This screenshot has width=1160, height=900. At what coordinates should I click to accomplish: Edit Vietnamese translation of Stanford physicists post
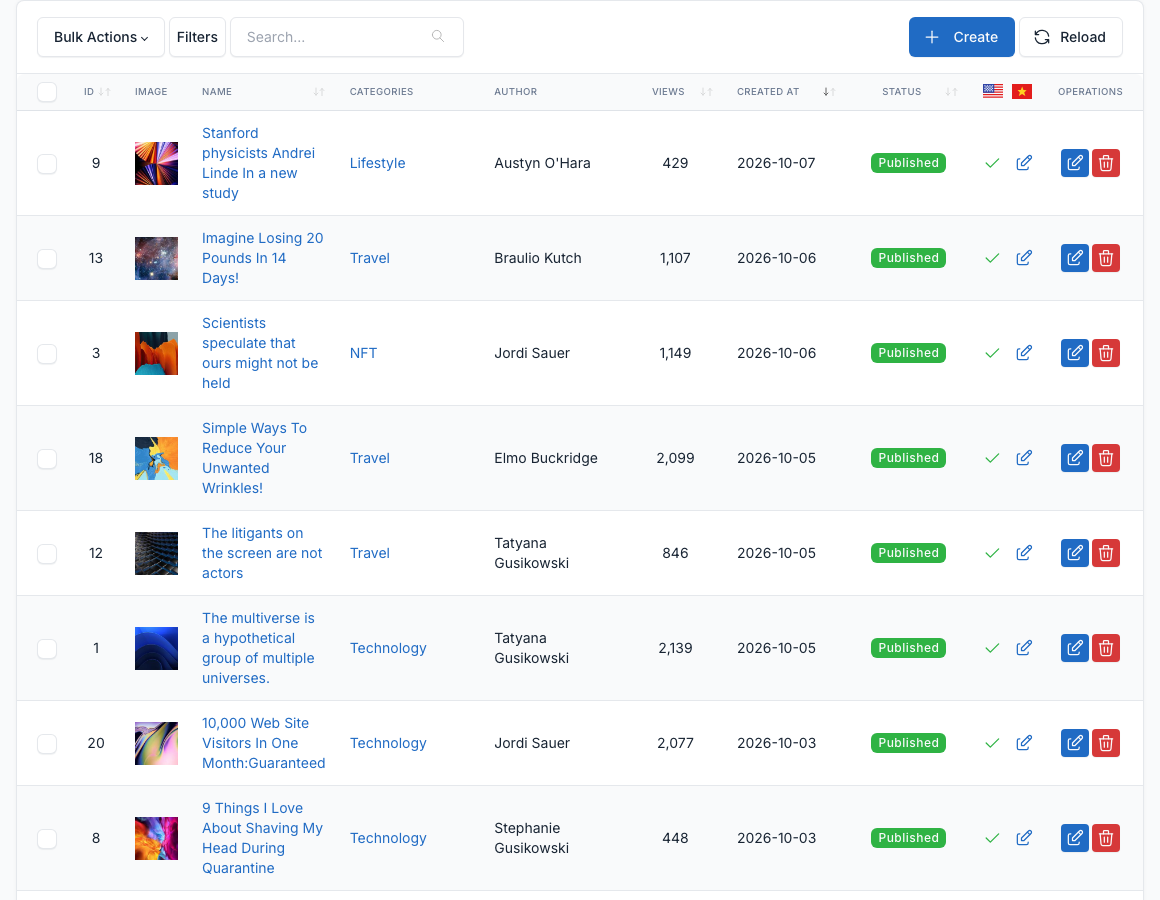(x=1024, y=163)
